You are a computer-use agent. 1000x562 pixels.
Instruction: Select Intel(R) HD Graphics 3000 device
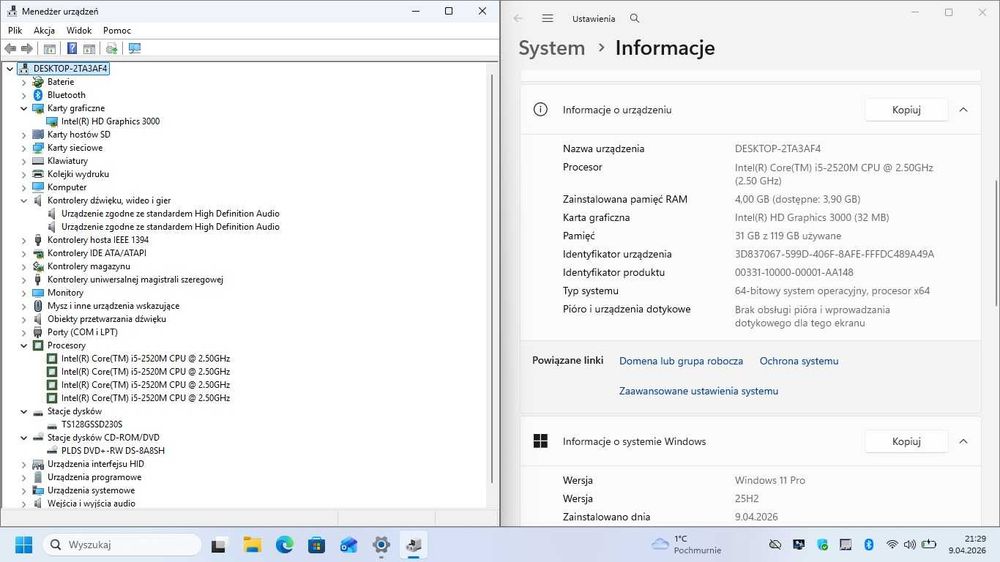click(110, 121)
